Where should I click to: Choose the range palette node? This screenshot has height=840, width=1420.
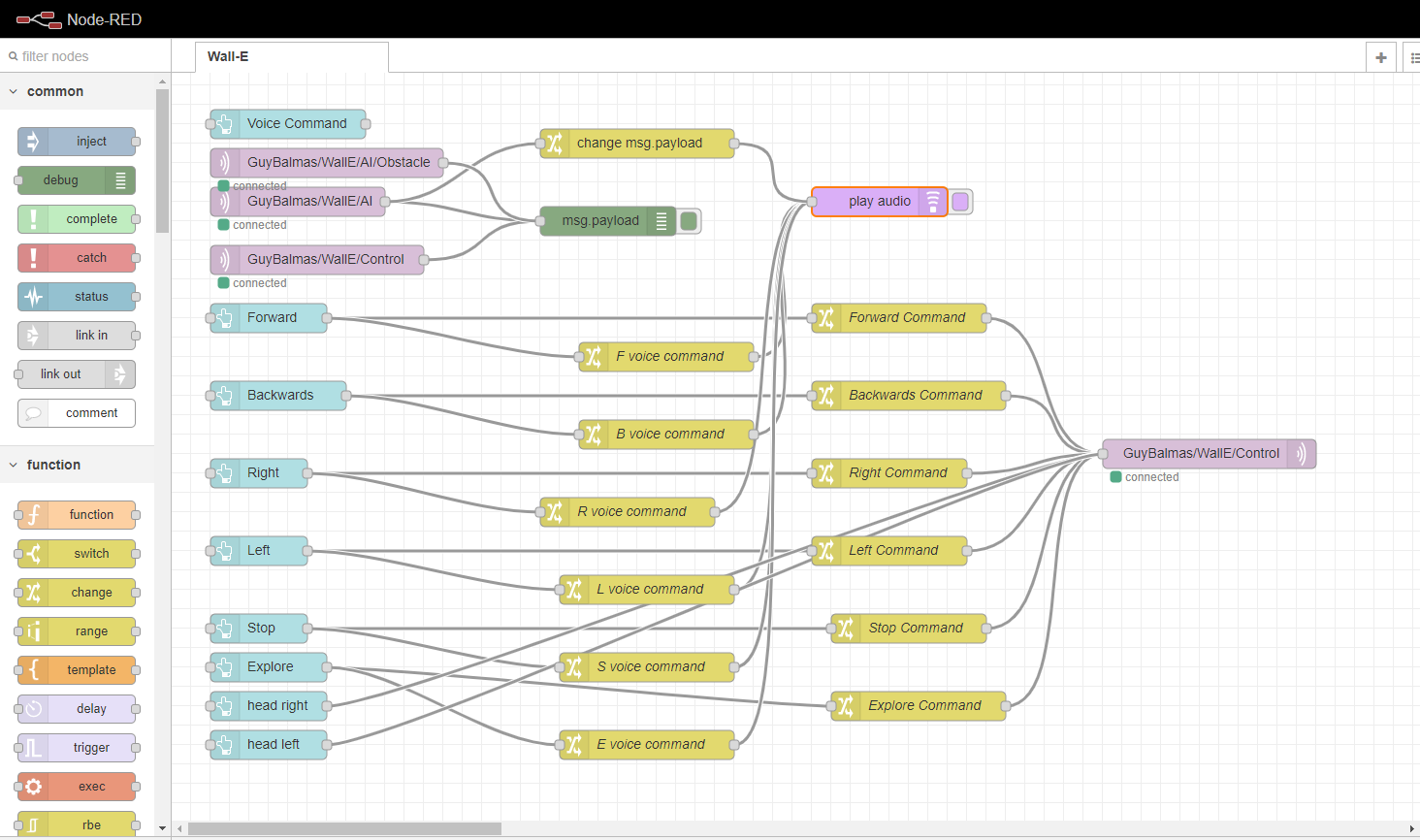coord(77,631)
